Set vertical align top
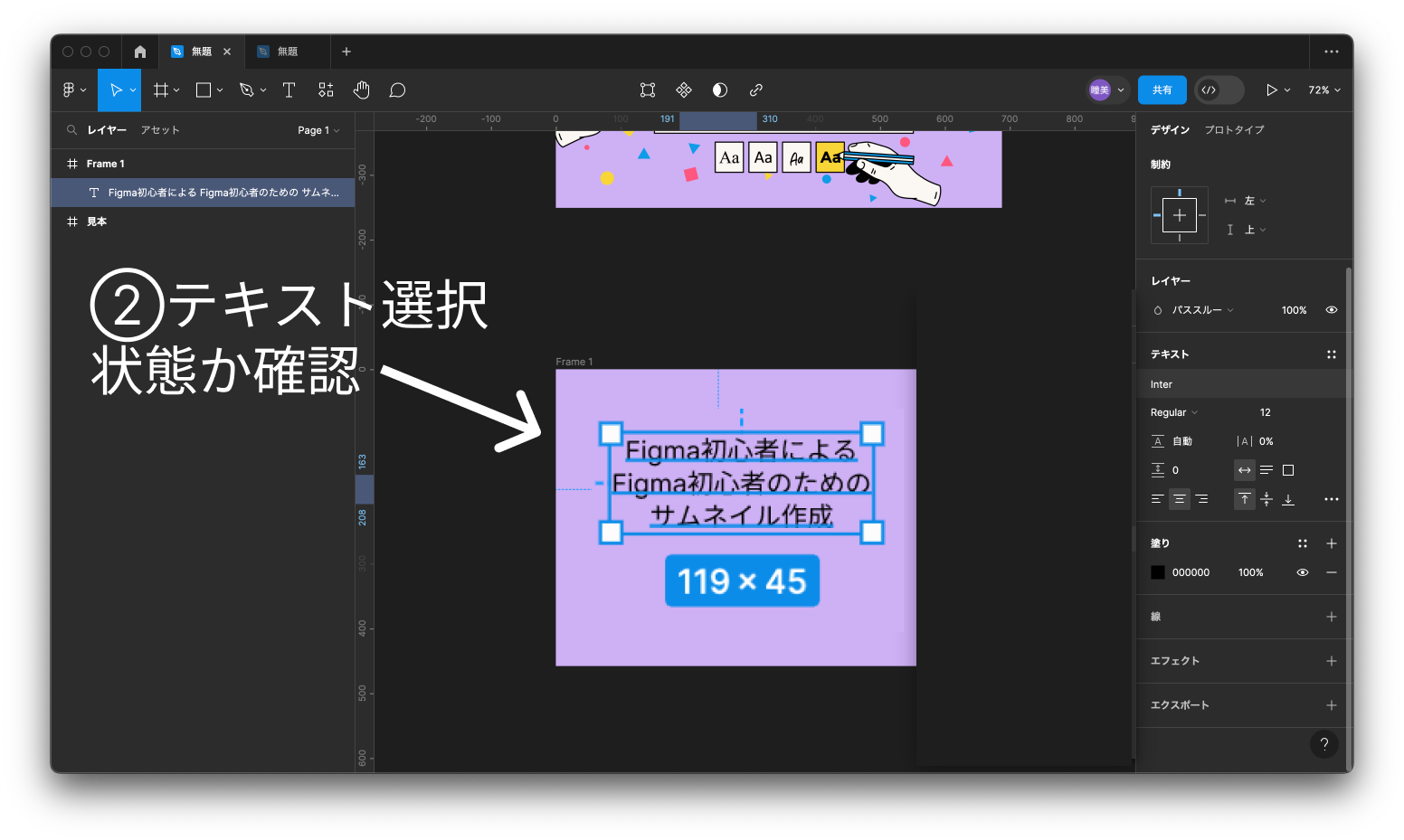1404x840 pixels. (1245, 499)
